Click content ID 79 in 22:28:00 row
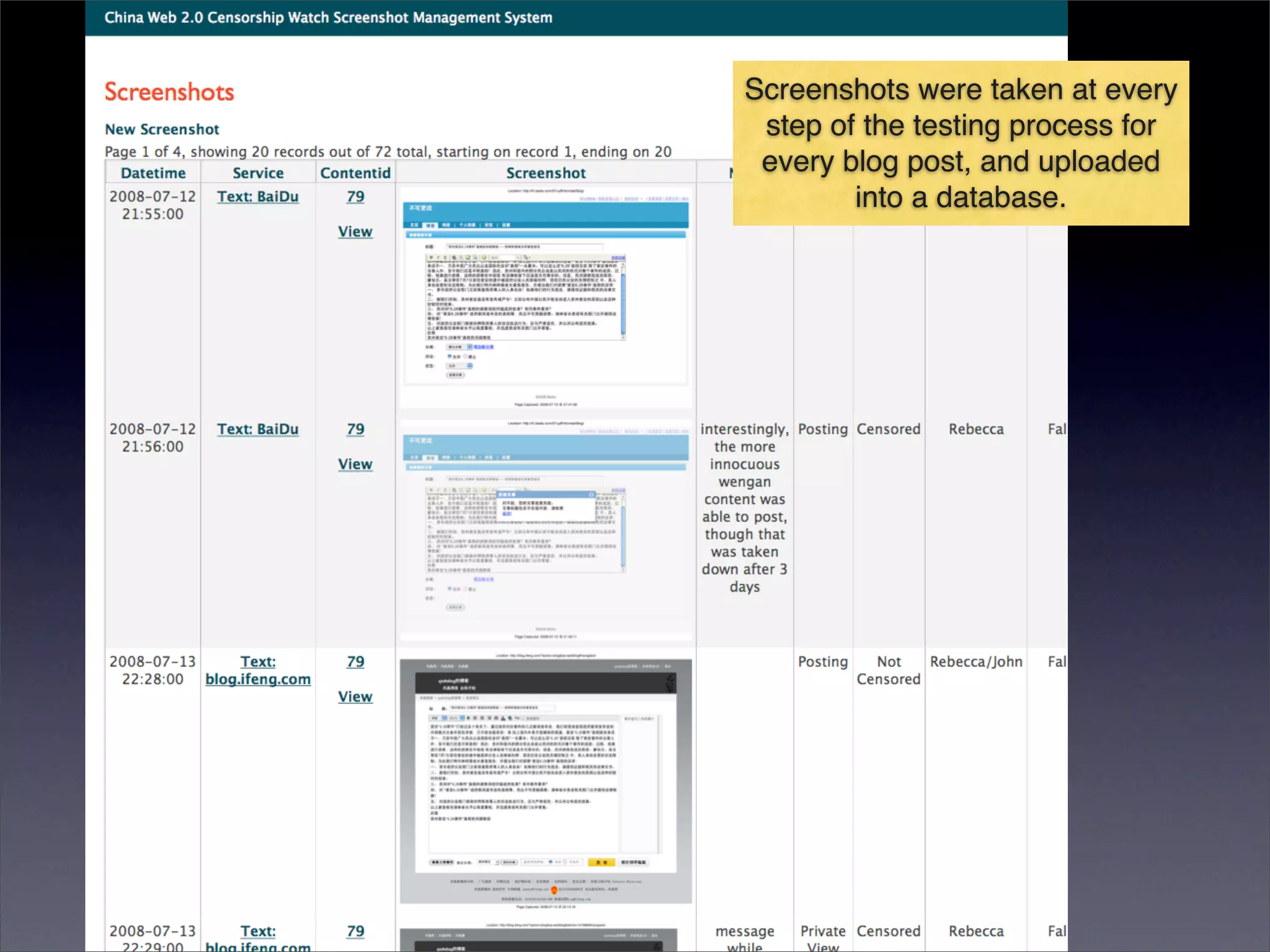This screenshot has width=1270, height=952. tap(355, 662)
